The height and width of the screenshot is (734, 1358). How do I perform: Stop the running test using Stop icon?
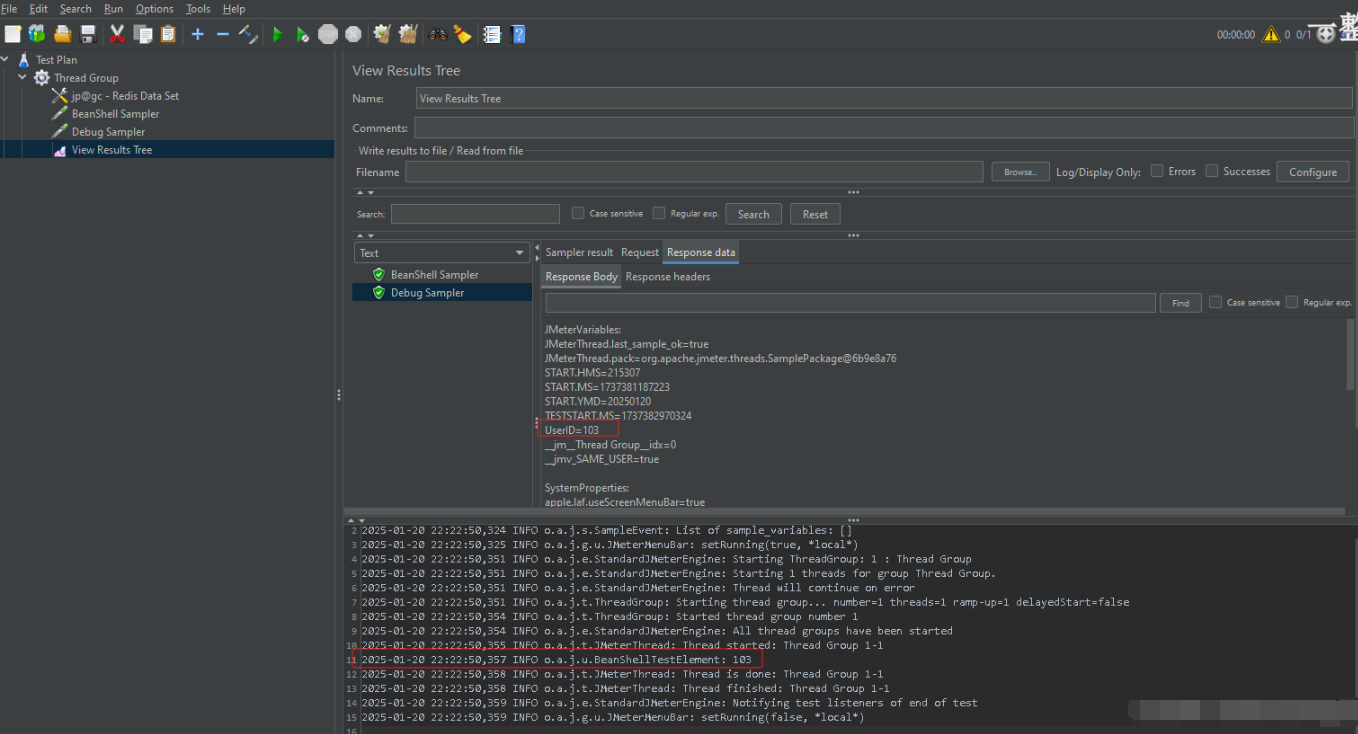pos(328,33)
